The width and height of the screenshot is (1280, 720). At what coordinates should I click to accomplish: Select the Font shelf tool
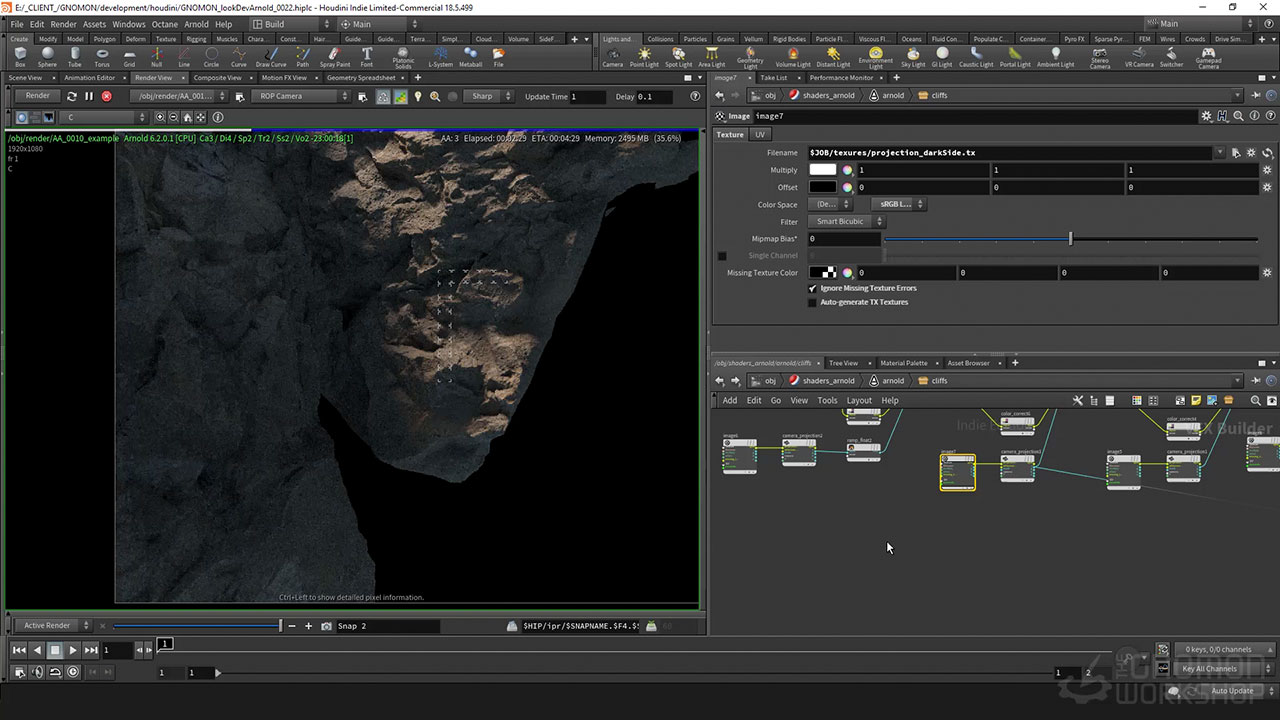[x=367, y=57]
